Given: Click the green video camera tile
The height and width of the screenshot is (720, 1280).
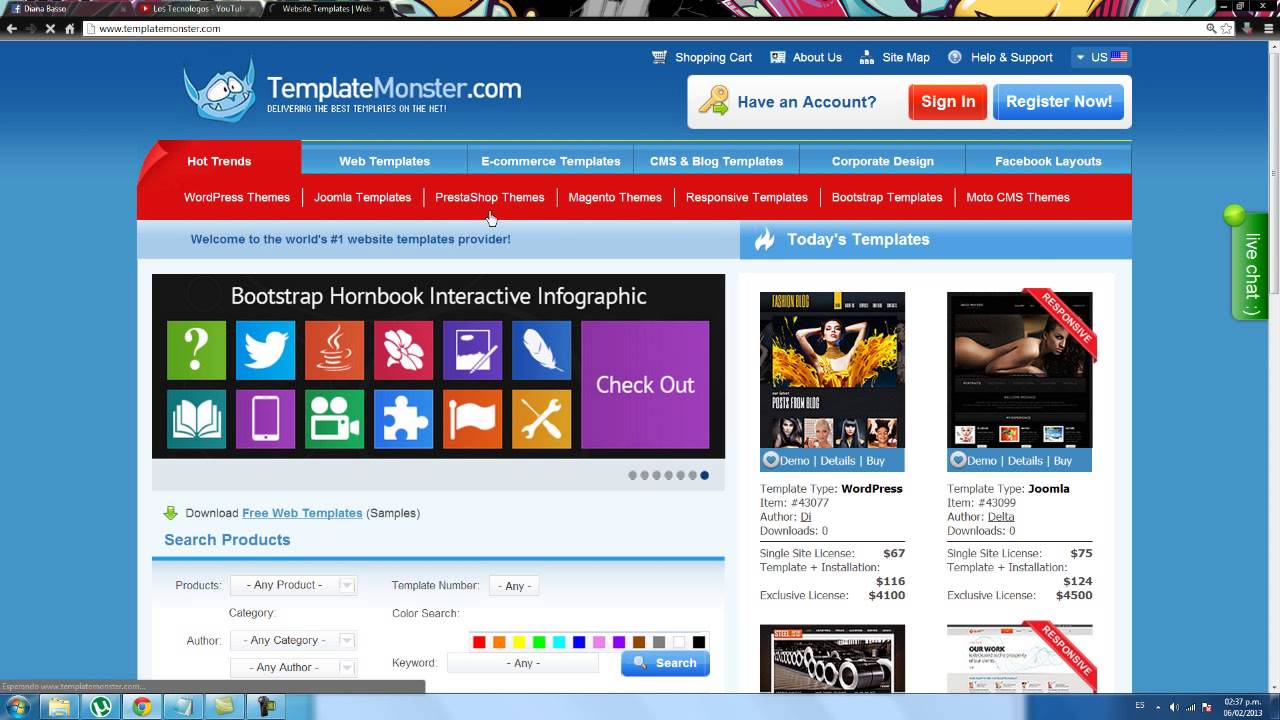Looking at the screenshot, I should pyautogui.click(x=334, y=419).
